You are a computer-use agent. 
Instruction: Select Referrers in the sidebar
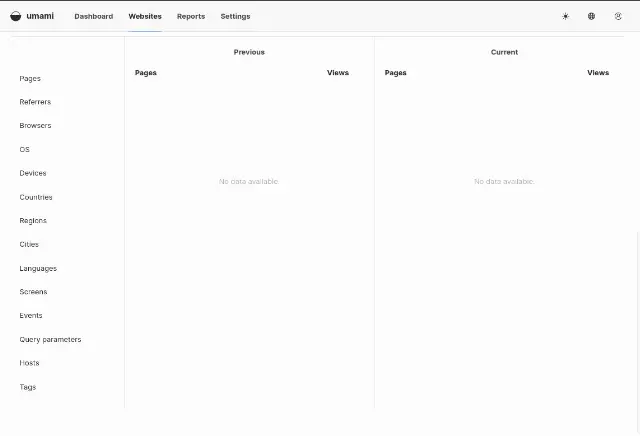pos(35,102)
